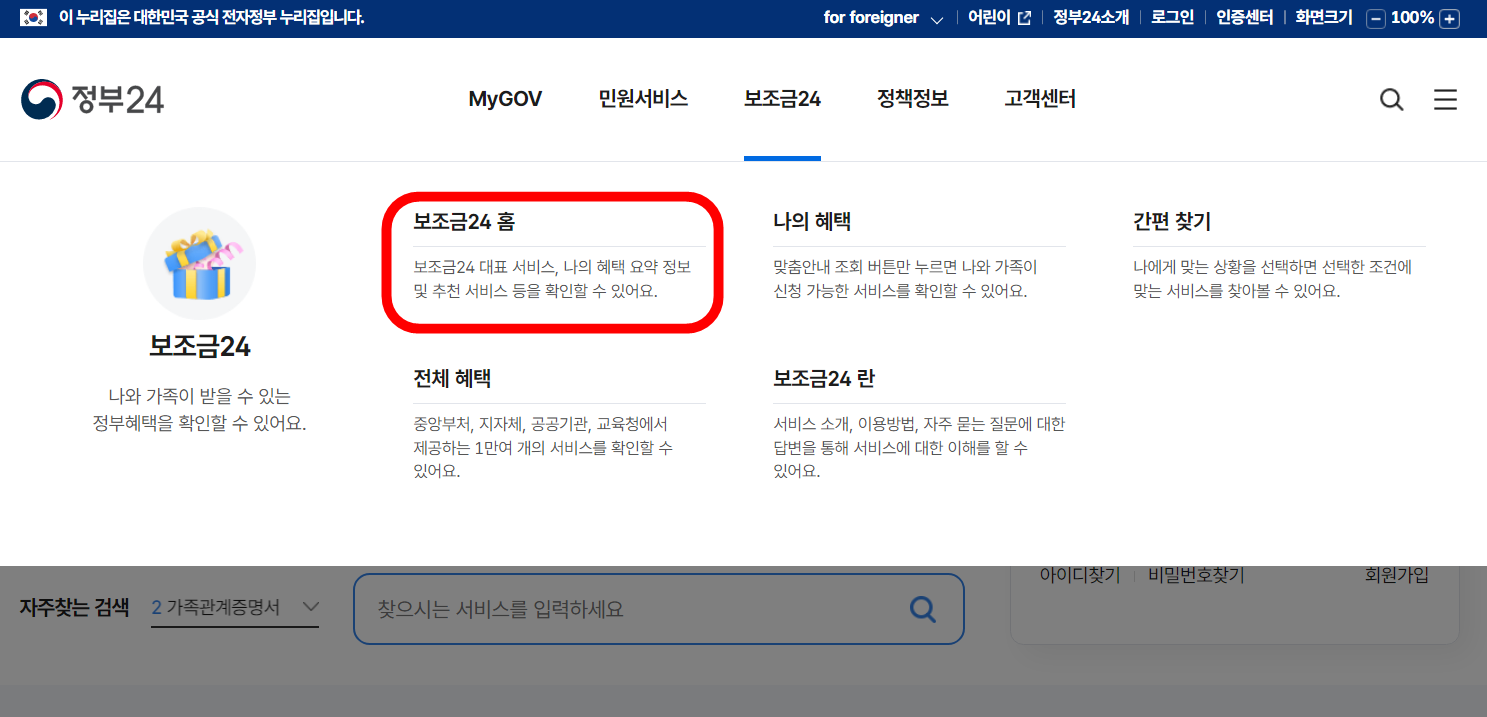Click the official e-government notice text
Viewport: 1487px width, 717px height.
211,18
